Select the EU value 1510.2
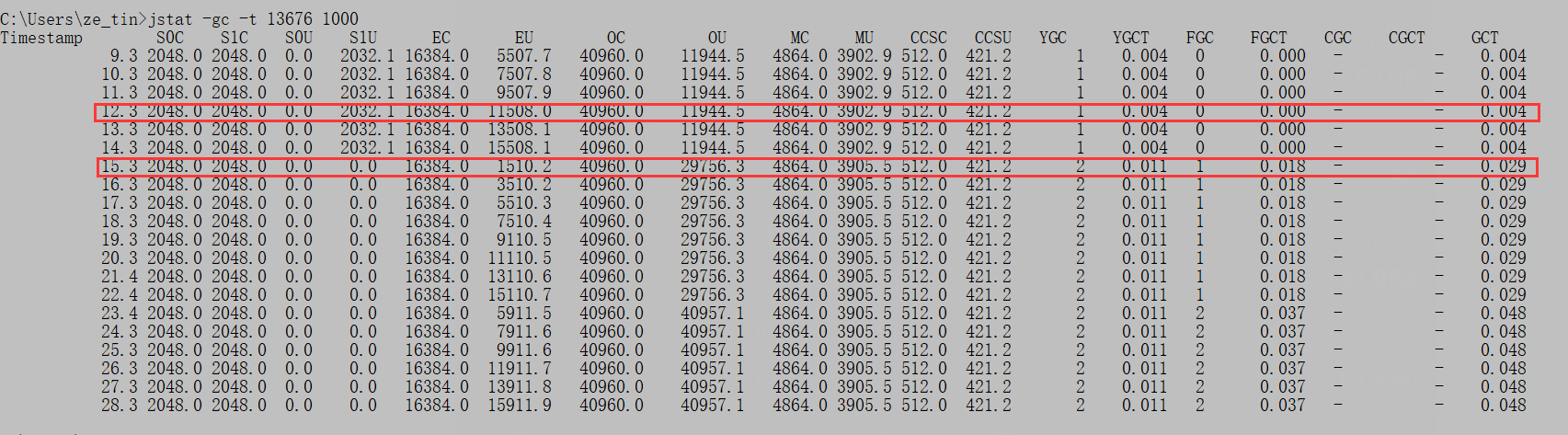Viewport: 1568px width, 435px height. tap(524, 166)
